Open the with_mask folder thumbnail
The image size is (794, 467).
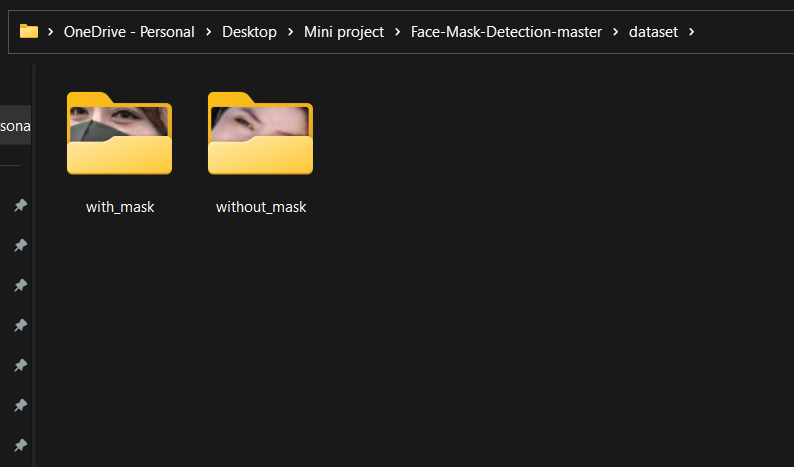[120, 134]
